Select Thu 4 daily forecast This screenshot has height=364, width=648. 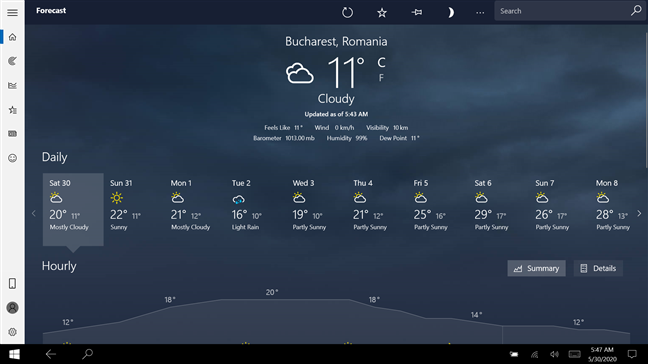pos(376,209)
